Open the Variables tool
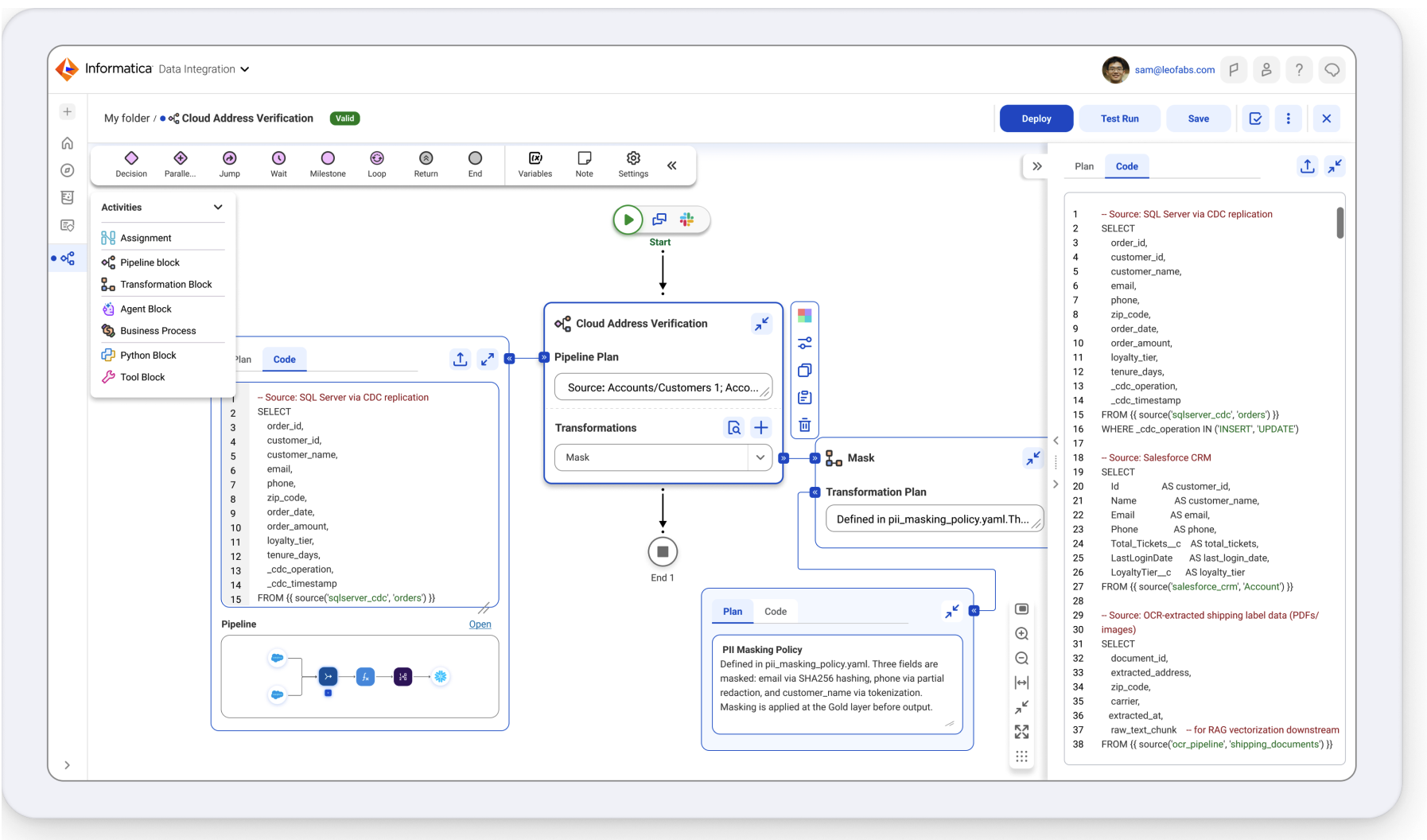1427x840 pixels. (x=535, y=165)
